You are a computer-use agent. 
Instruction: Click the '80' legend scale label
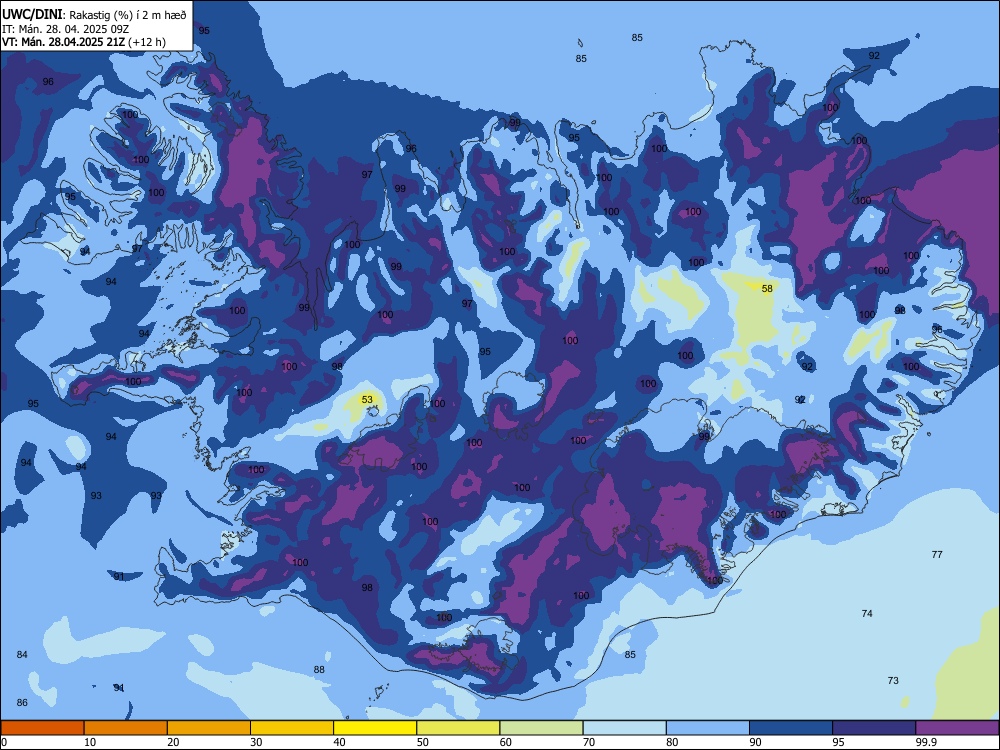coord(673,742)
